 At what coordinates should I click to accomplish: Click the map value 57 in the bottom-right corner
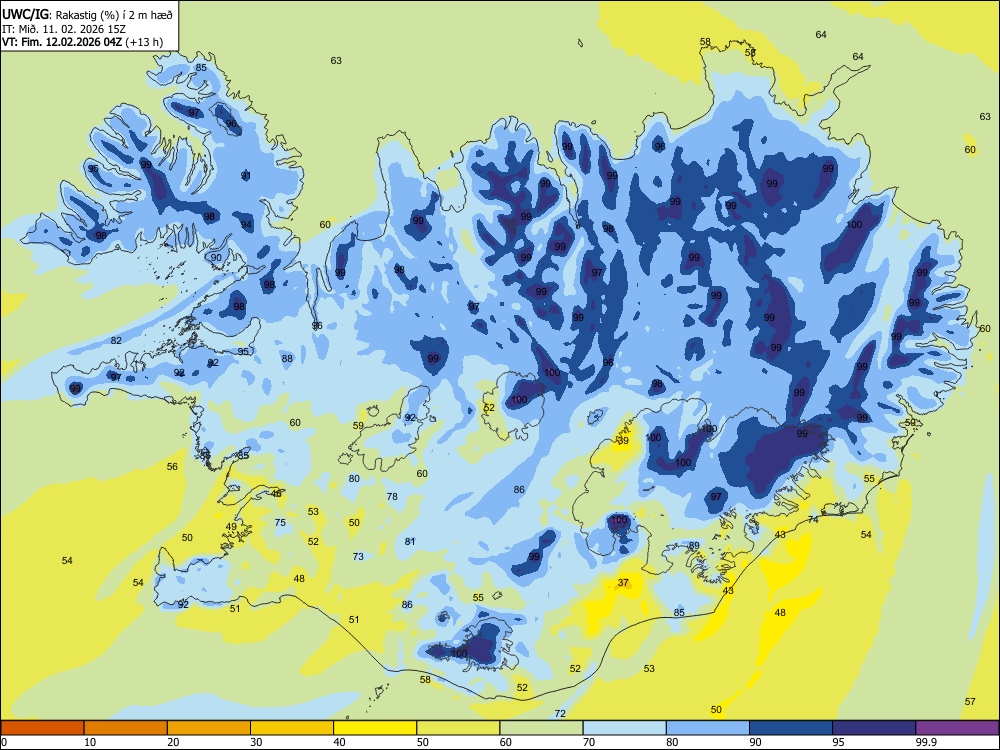pyautogui.click(x=970, y=702)
